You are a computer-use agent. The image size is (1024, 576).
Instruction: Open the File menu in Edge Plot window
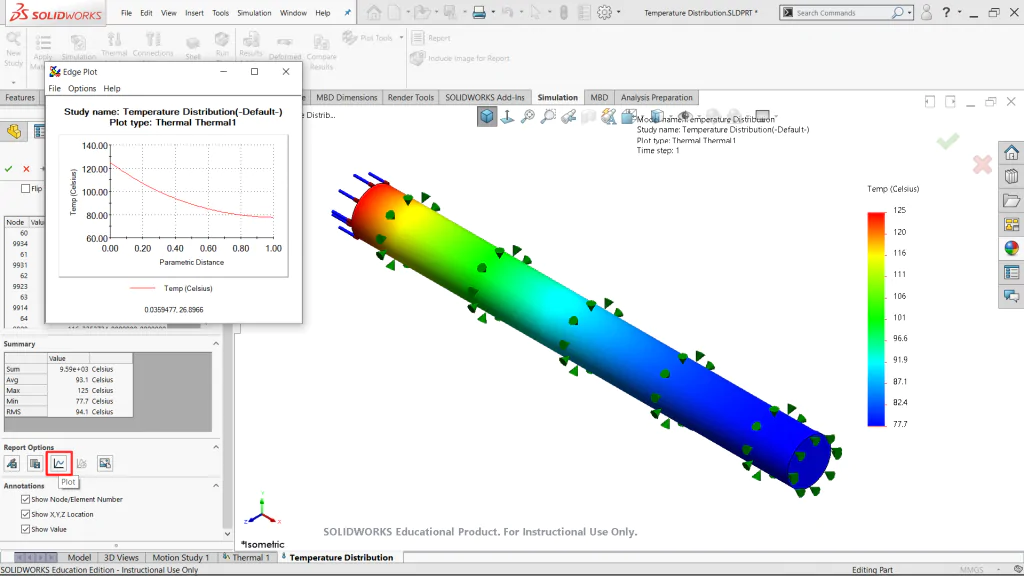tap(54, 88)
